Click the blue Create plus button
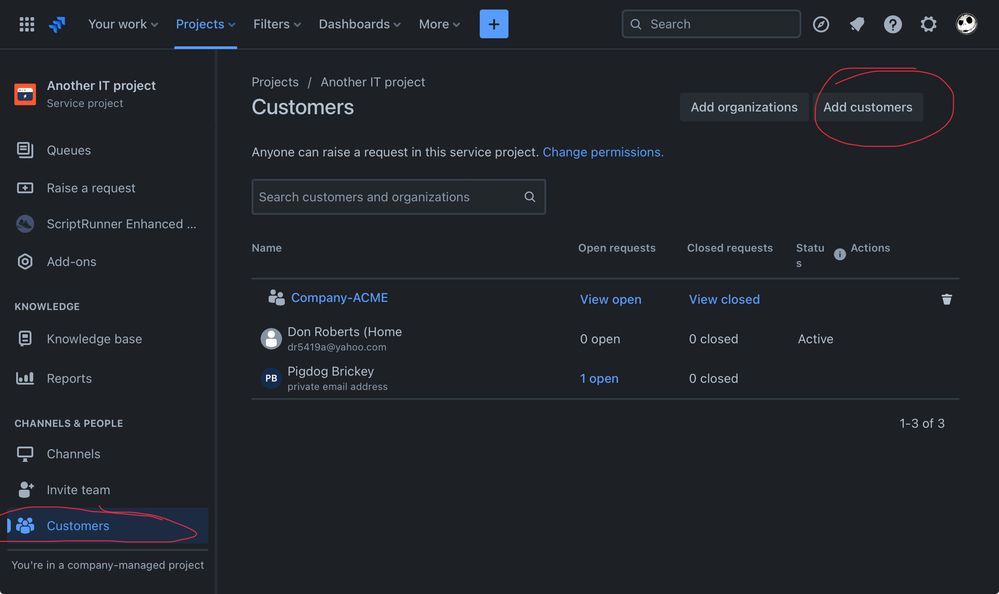Viewport: 999px width, 594px height. 494,24
